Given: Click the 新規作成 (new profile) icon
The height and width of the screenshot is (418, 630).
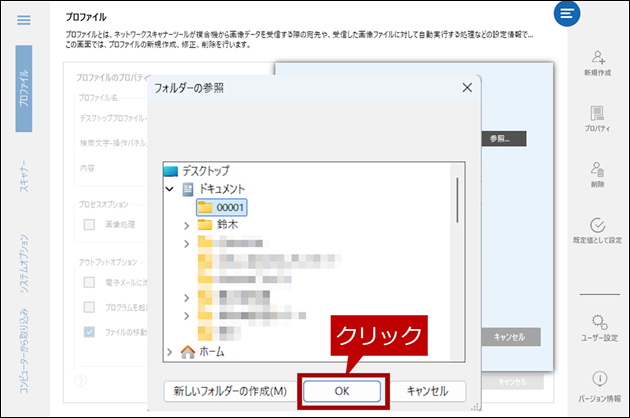Looking at the screenshot, I should [598, 58].
